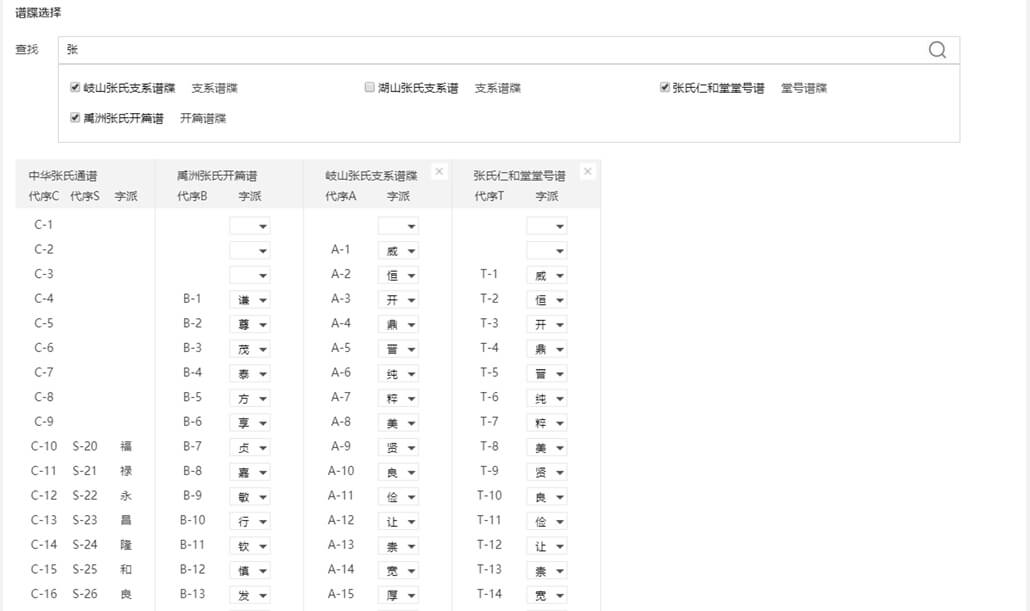Viewport: 1030px width, 611px height.
Task: Remove the 张氏仁和堂堂号谱 column
Action: point(587,172)
